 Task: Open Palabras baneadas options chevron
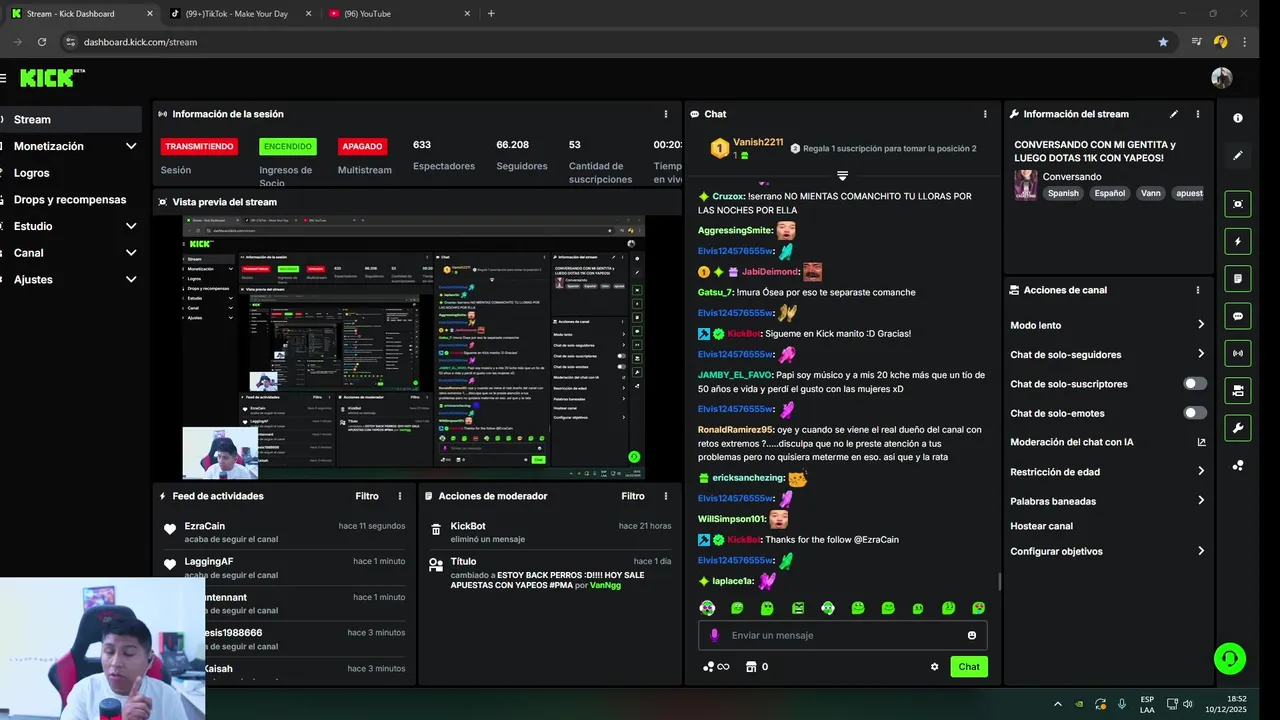click(x=1201, y=500)
